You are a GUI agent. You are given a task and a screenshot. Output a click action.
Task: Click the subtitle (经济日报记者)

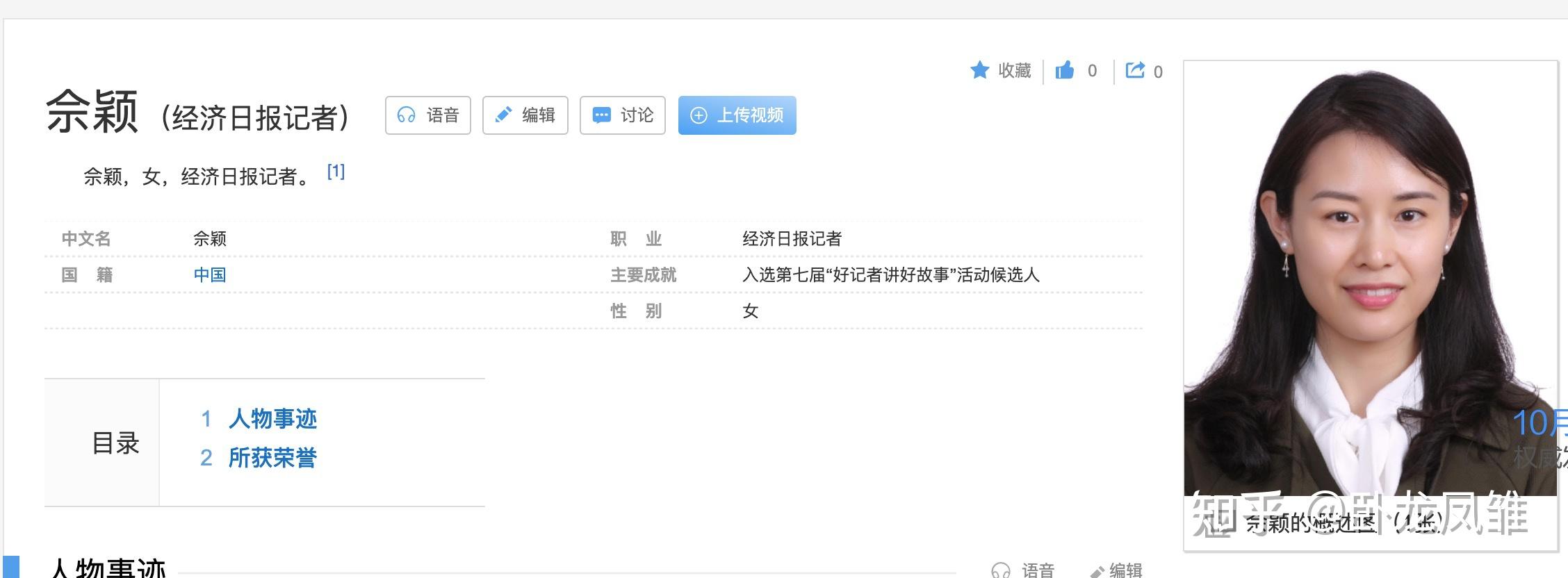coord(255,118)
